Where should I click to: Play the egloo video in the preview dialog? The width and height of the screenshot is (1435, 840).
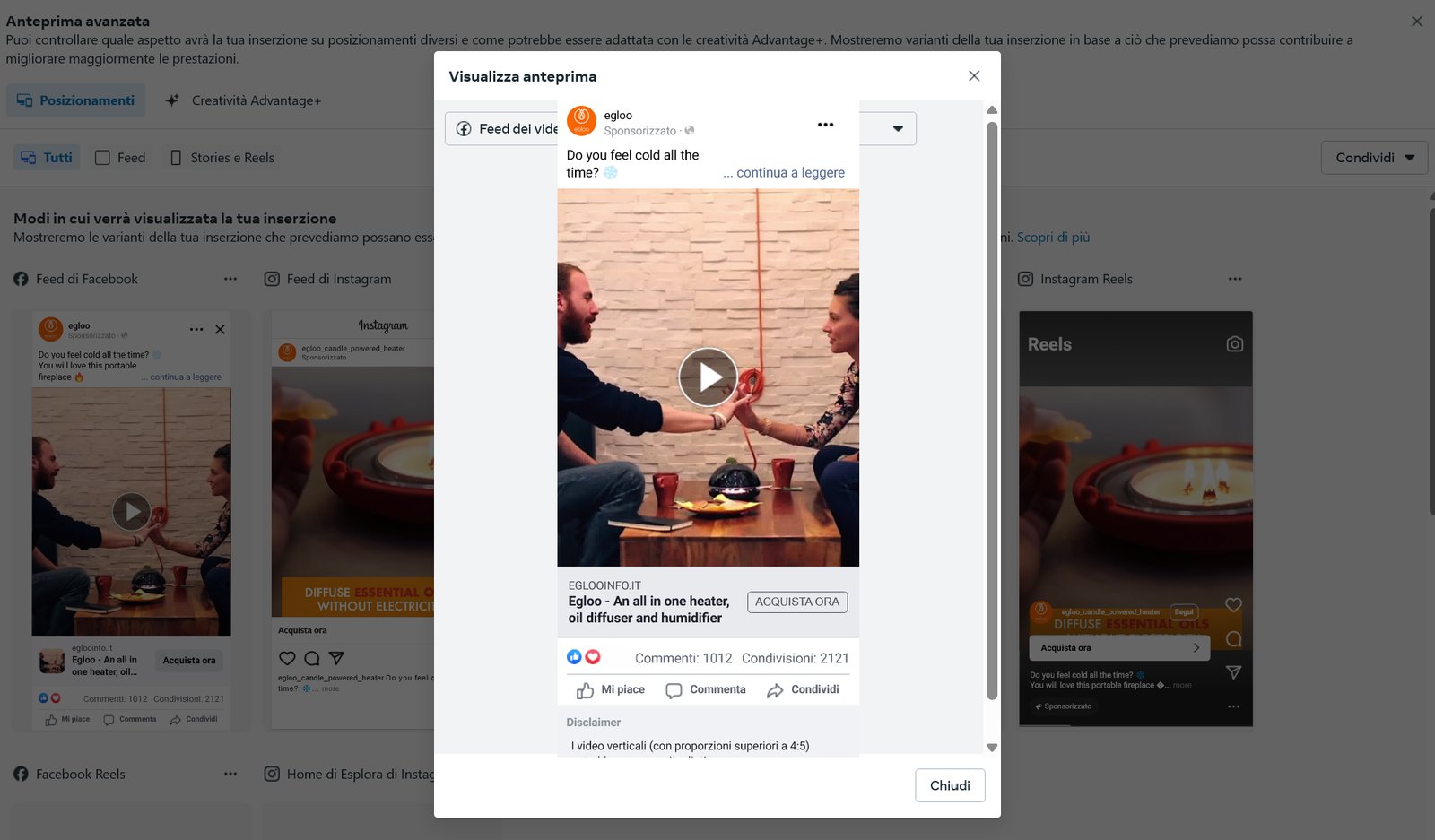point(708,377)
